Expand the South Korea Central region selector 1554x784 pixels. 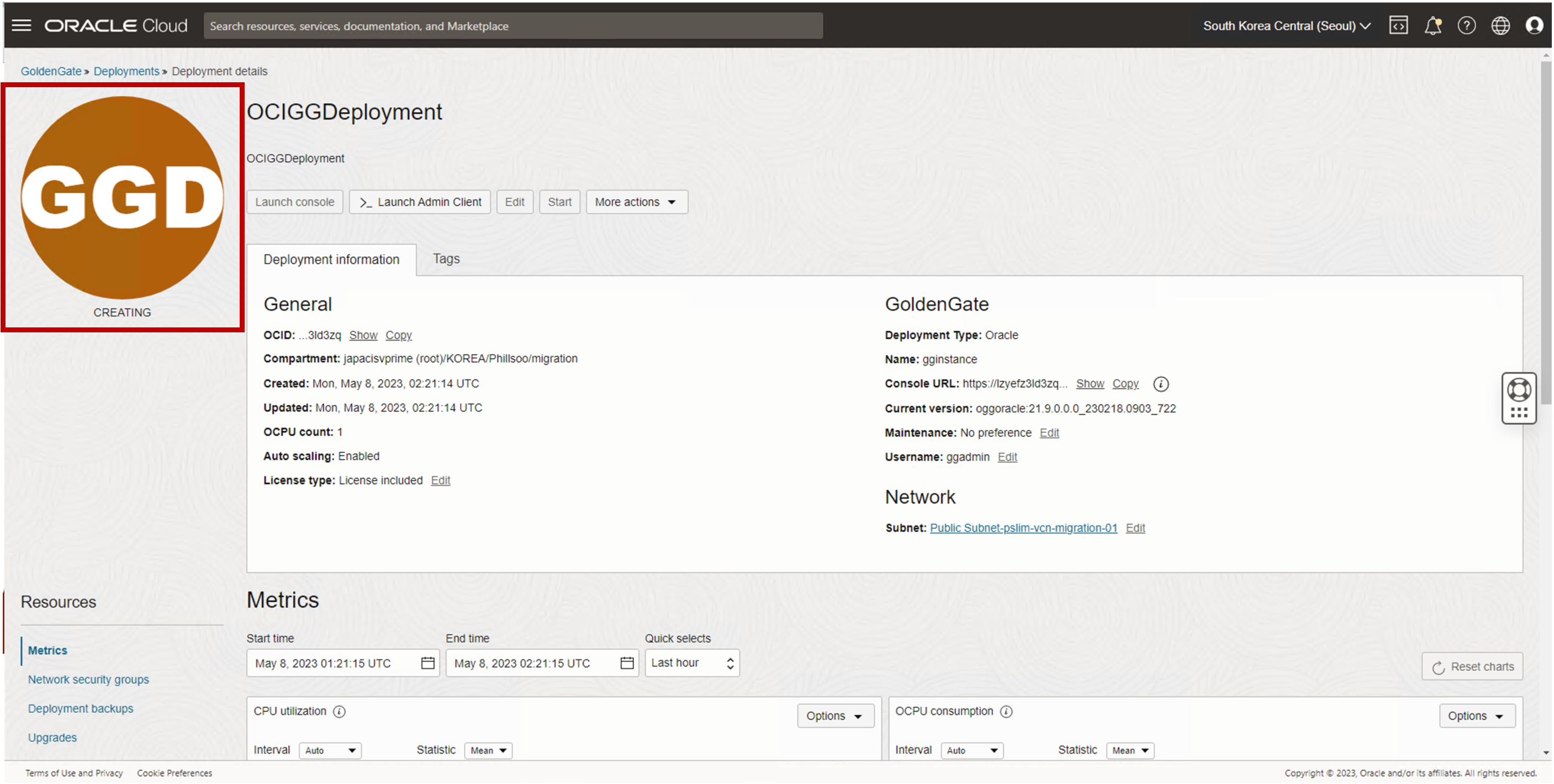pos(1286,25)
